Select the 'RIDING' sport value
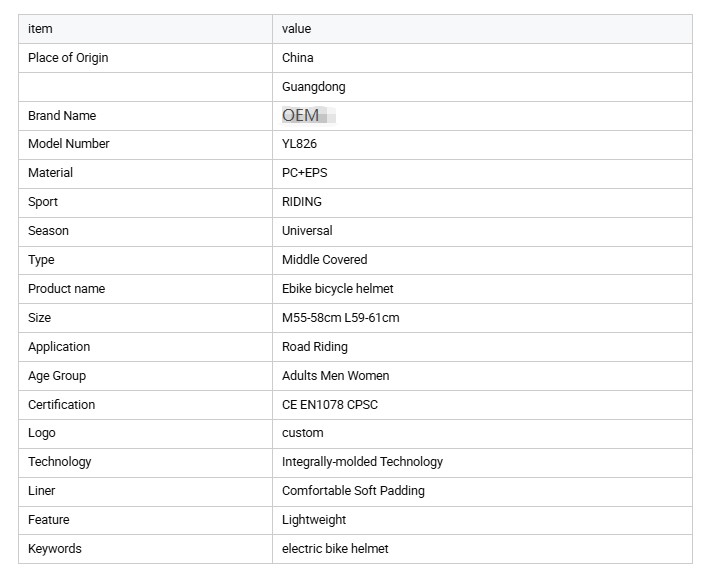This screenshot has width=722, height=582. coord(302,202)
